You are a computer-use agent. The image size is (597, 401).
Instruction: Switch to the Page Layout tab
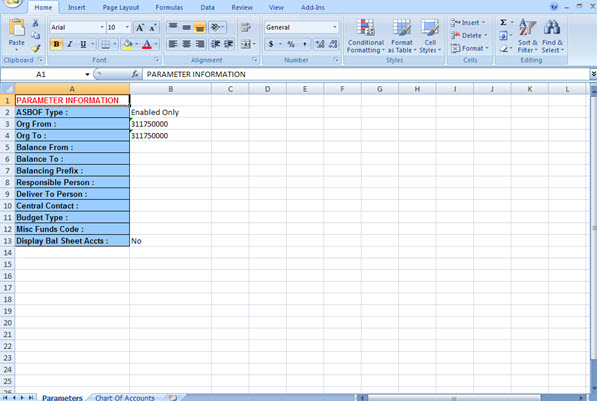121,7
